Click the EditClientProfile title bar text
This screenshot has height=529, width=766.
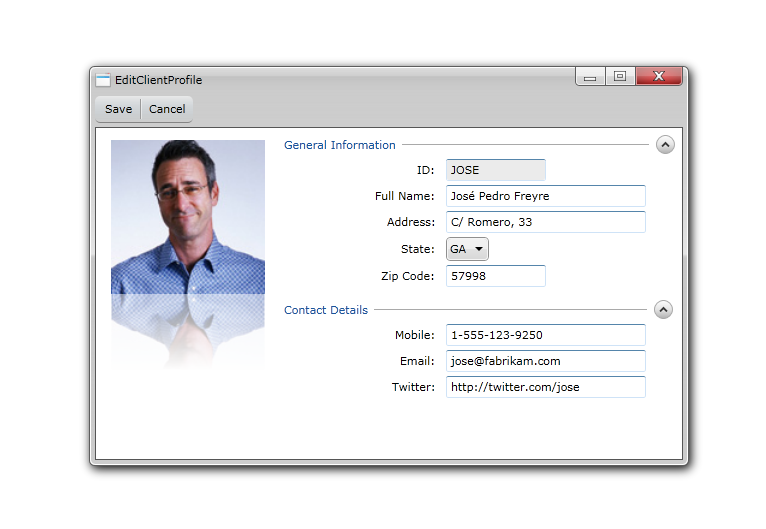(x=158, y=80)
